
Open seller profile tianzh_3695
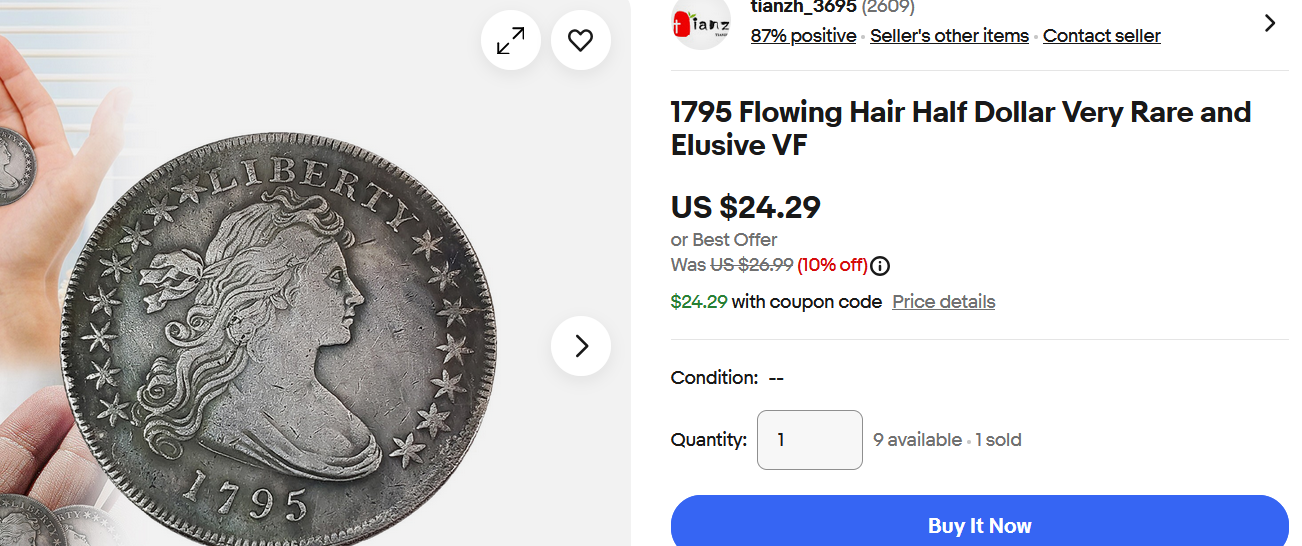(x=803, y=8)
